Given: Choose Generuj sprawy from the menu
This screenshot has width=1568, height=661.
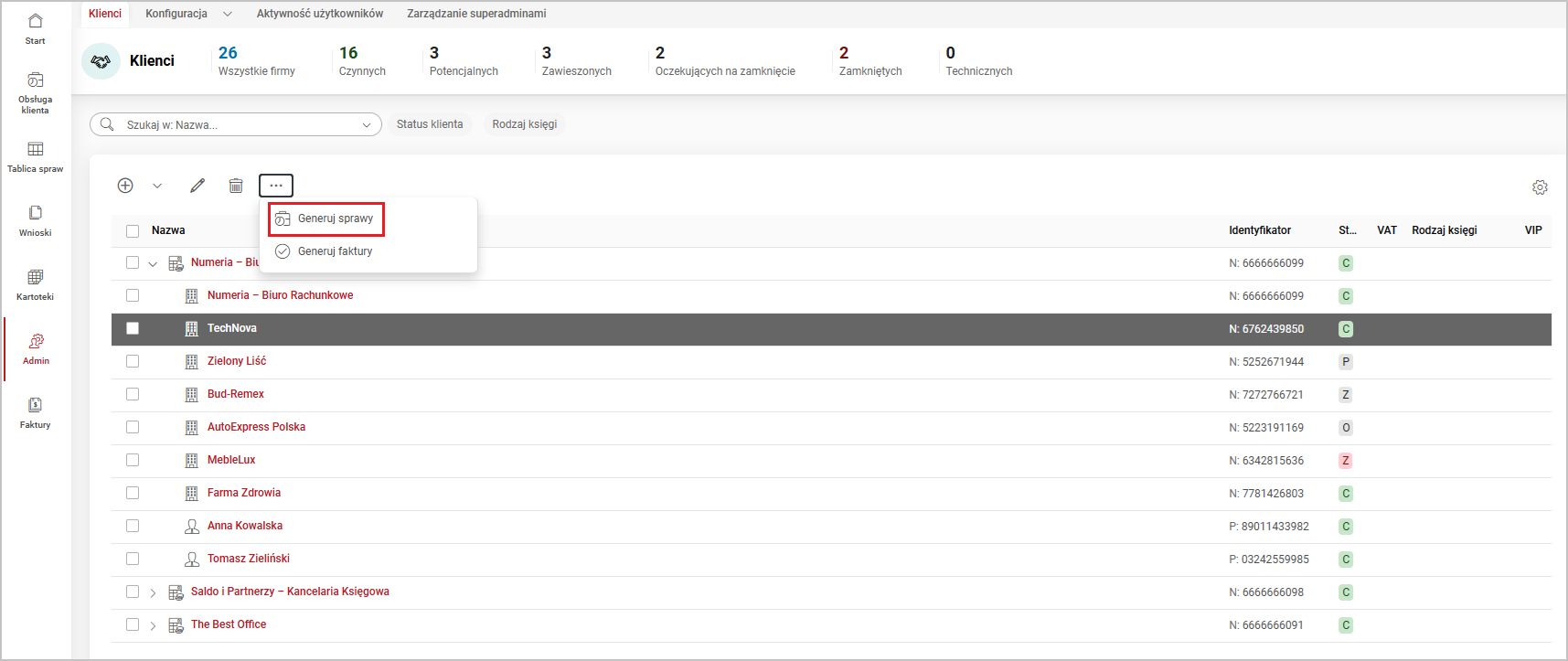Looking at the screenshot, I should point(335,219).
